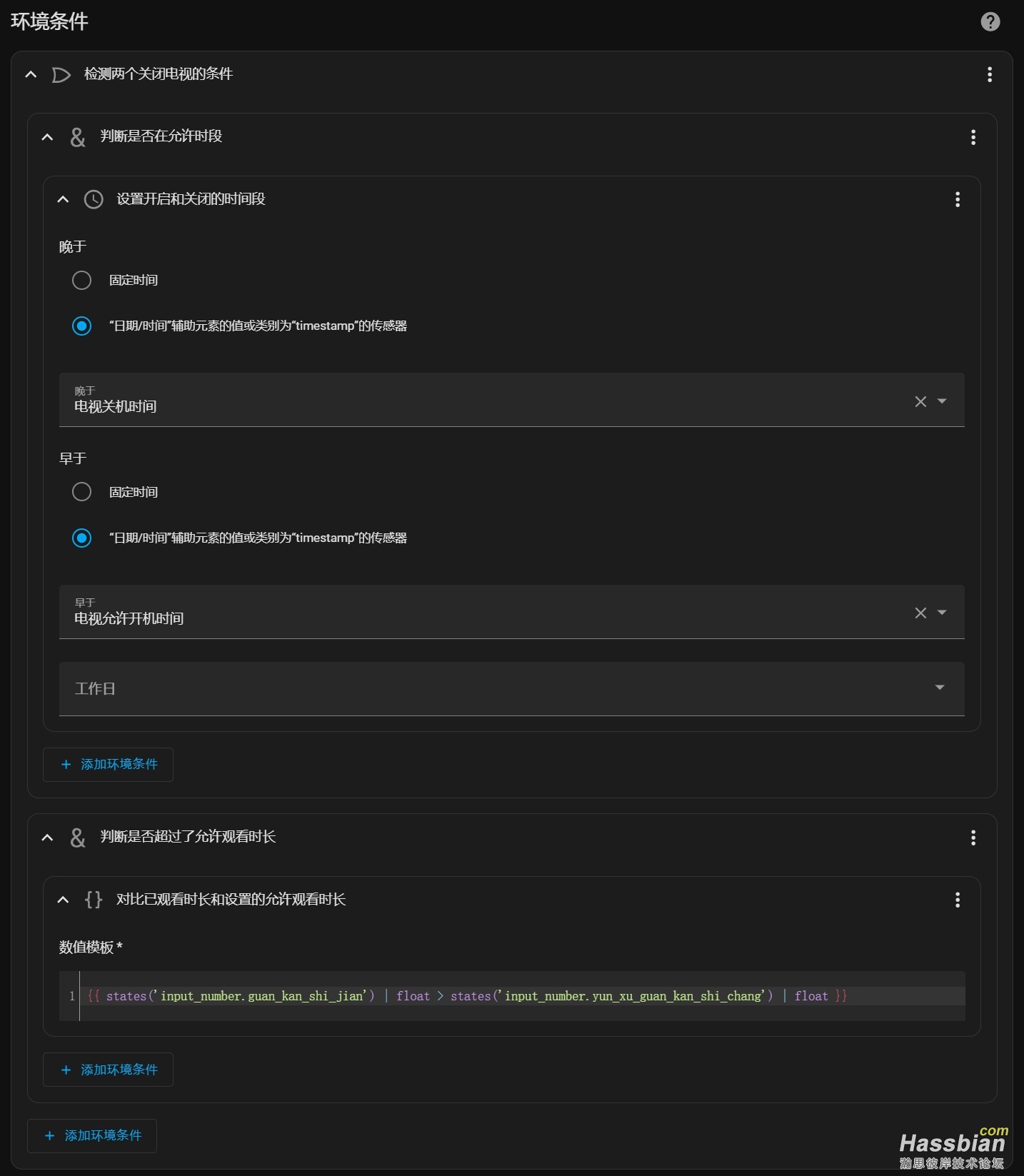
Task: Select the timestamp sensor radio under 早于
Action: 81,538
